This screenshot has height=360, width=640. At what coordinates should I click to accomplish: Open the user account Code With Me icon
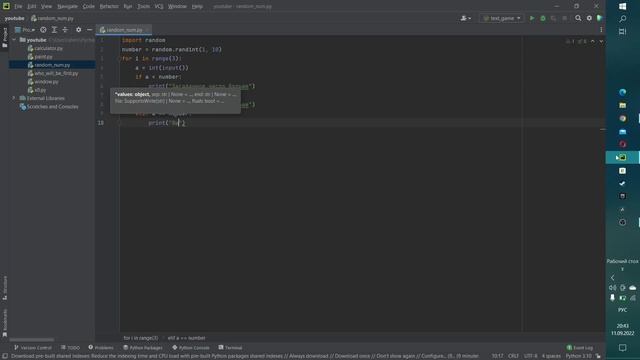click(465, 18)
